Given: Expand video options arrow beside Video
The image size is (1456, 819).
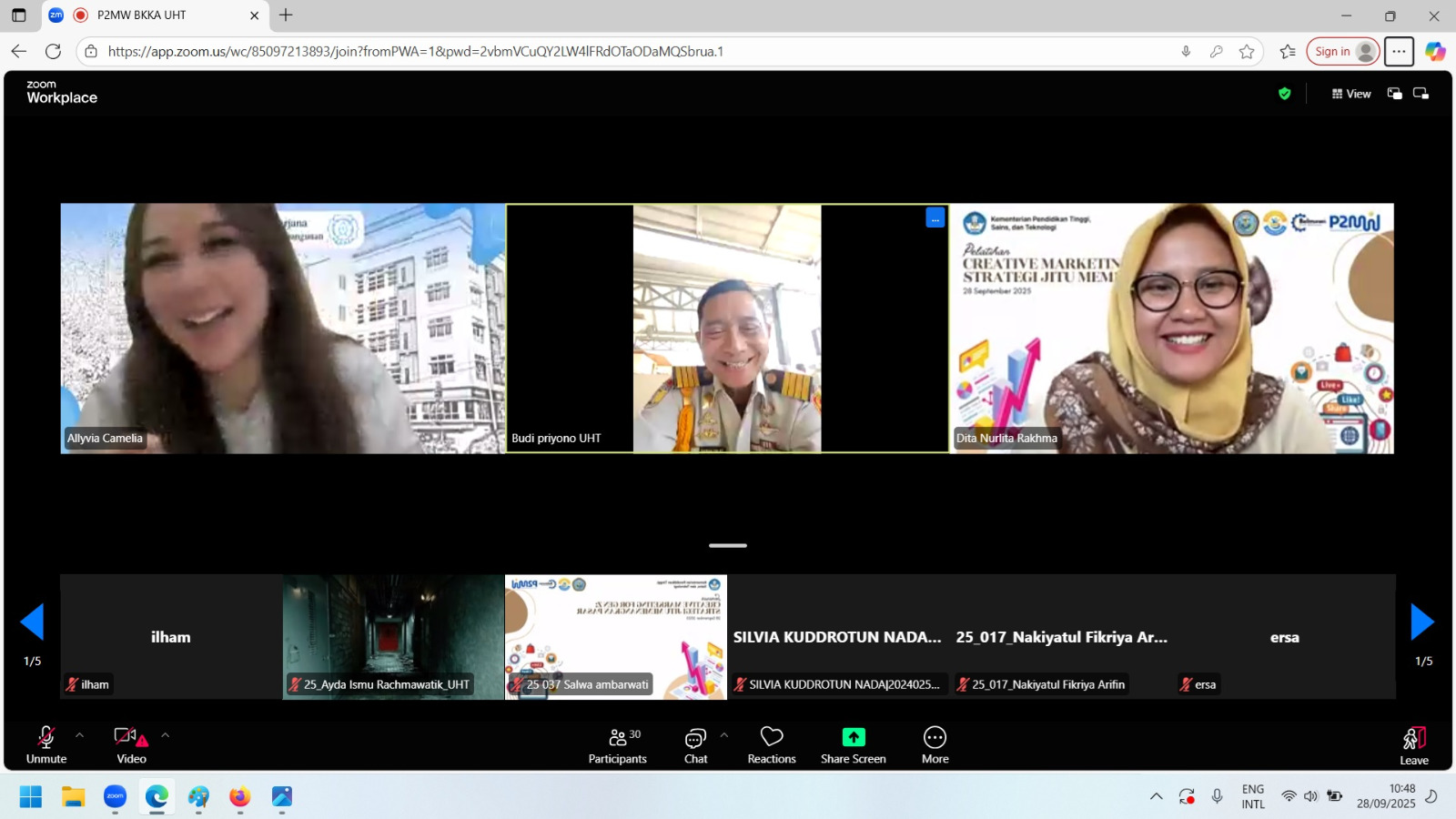Looking at the screenshot, I should pyautogui.click(x=165, y=735).
